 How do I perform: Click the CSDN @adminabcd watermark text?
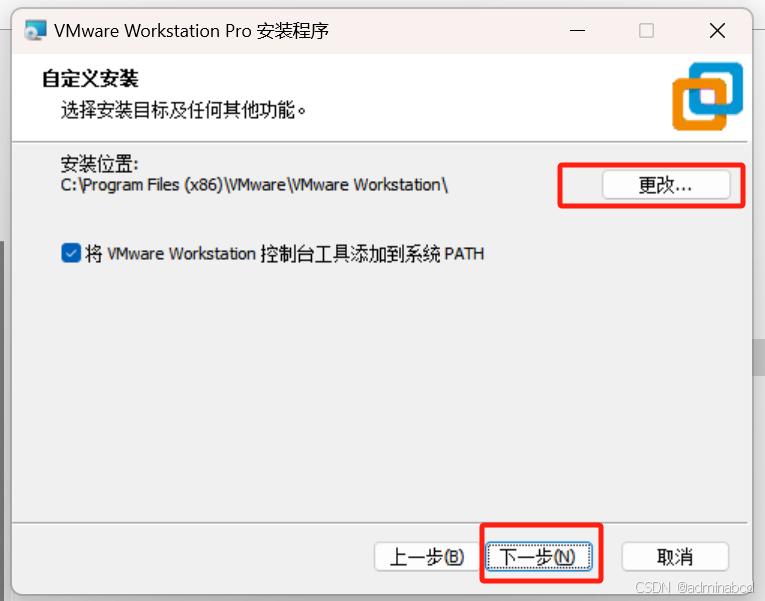[694, 587]
